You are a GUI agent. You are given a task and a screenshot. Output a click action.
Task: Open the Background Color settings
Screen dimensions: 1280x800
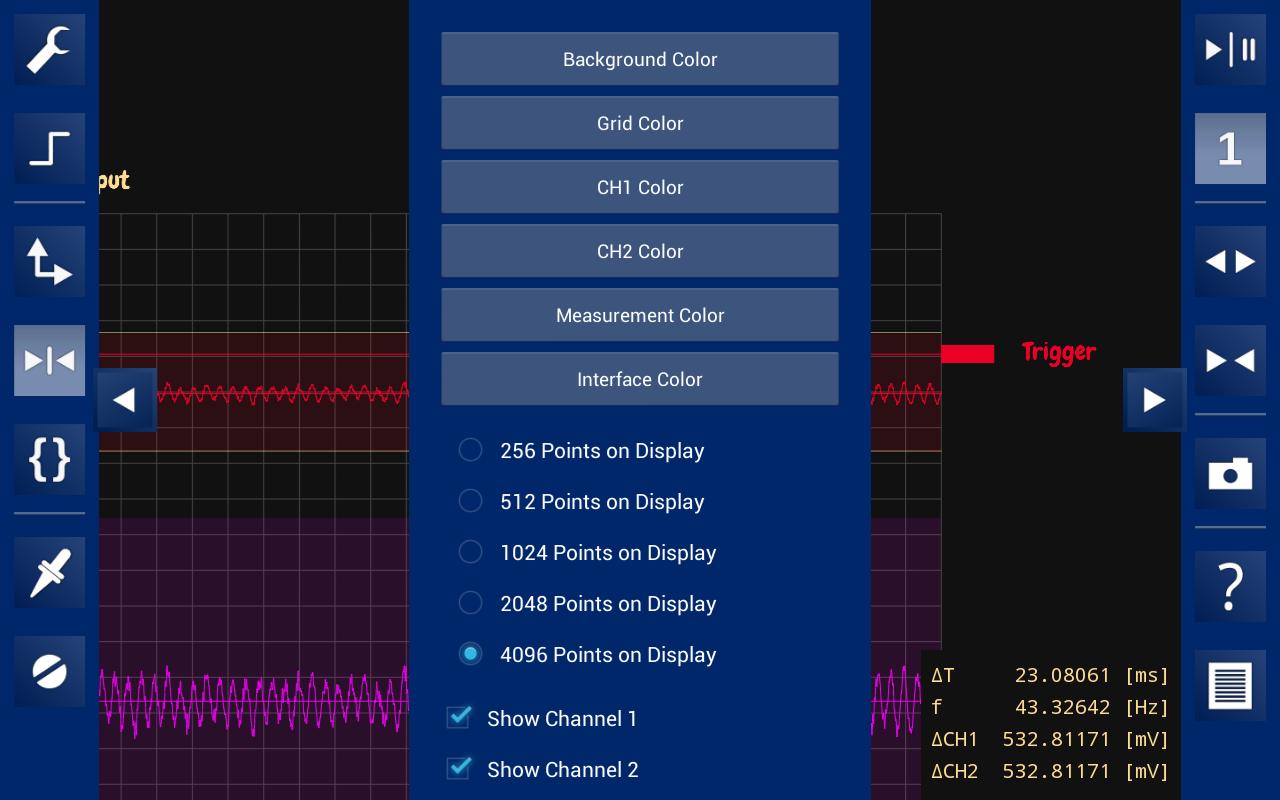tap(640, 59)
